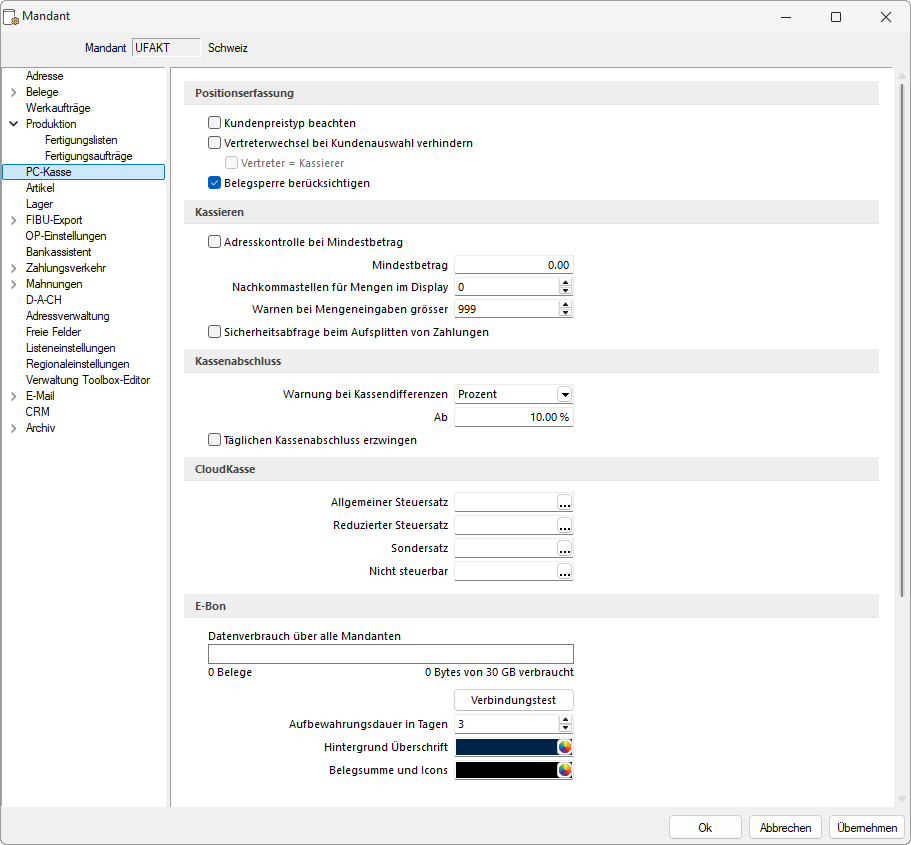This screenshot has width=911, height=845.
Task: Open the Artikel settings page
Action: pos(40,188)
